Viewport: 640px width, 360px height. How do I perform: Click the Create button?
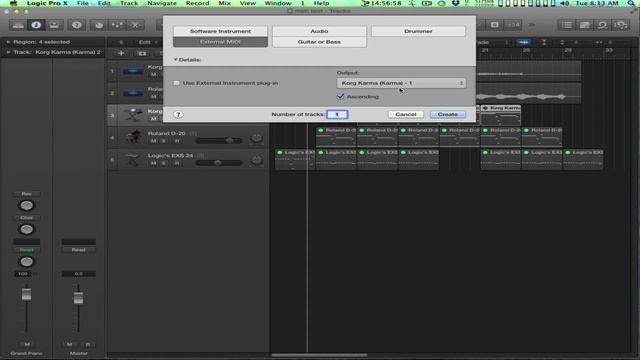tap(448, 114)
